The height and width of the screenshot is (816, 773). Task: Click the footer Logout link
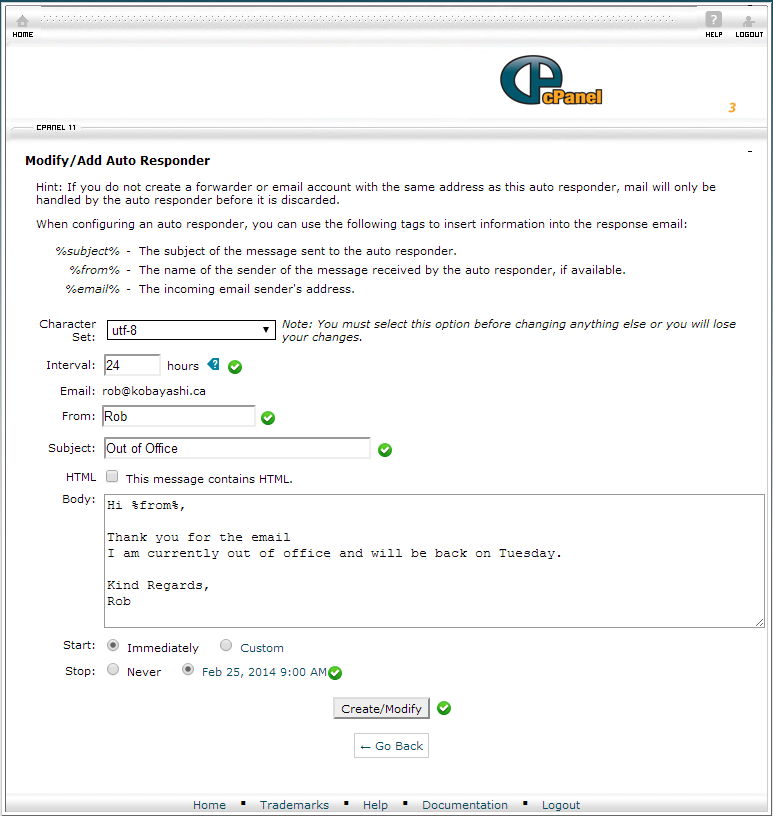(x=561, y=805)
